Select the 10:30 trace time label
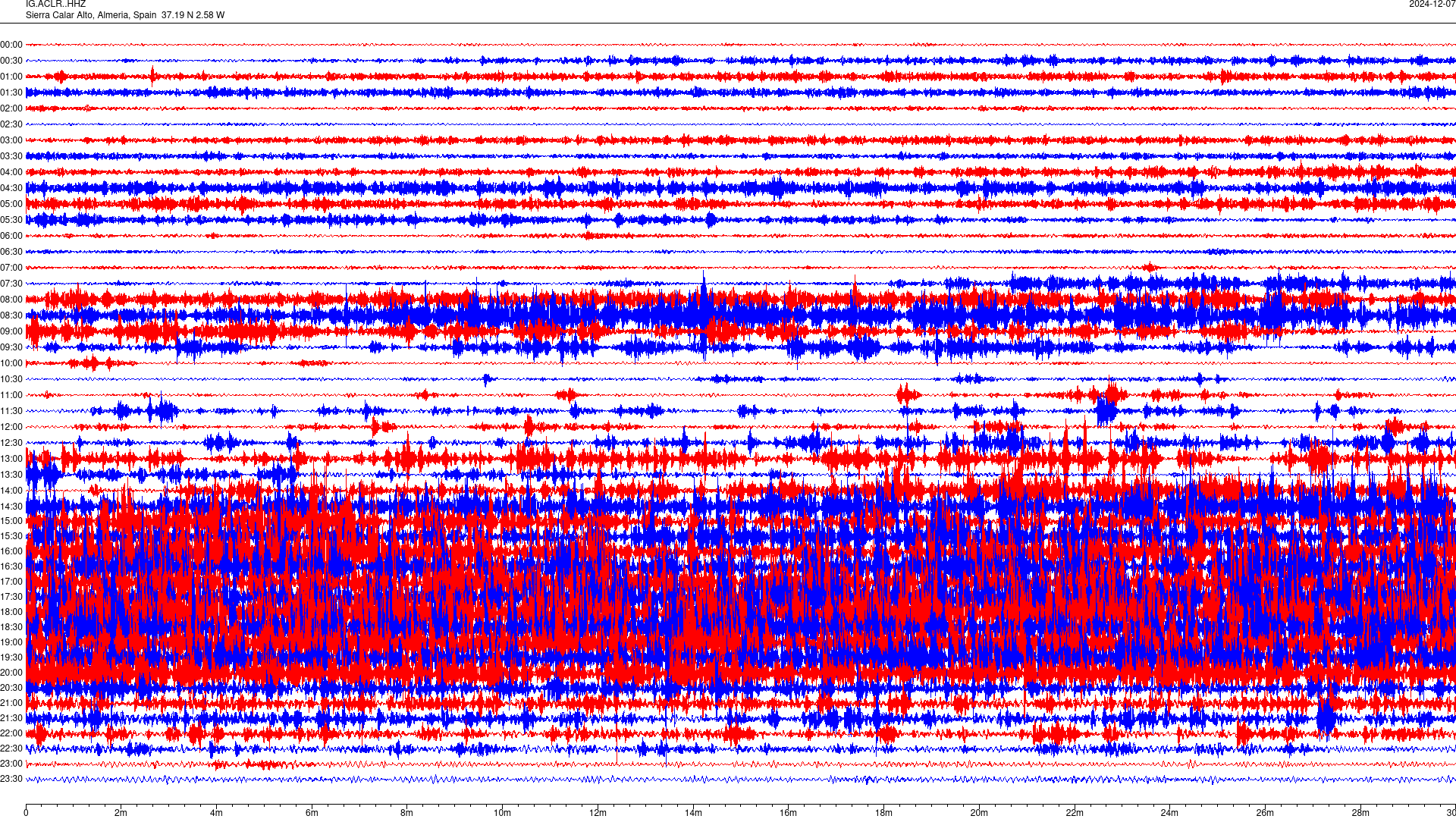This screenshot has height=819, width=1456. (11, 379)
